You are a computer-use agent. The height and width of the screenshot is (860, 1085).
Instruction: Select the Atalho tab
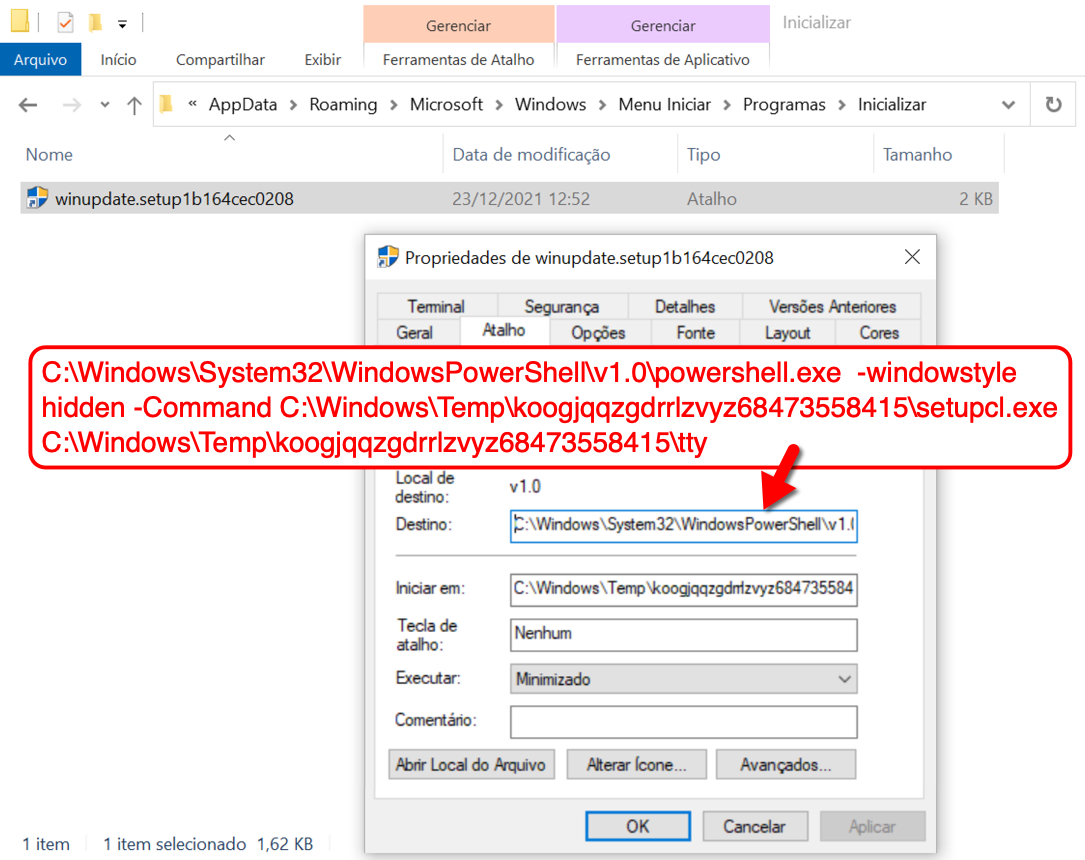pyautogui.click(x=504, y=331)
